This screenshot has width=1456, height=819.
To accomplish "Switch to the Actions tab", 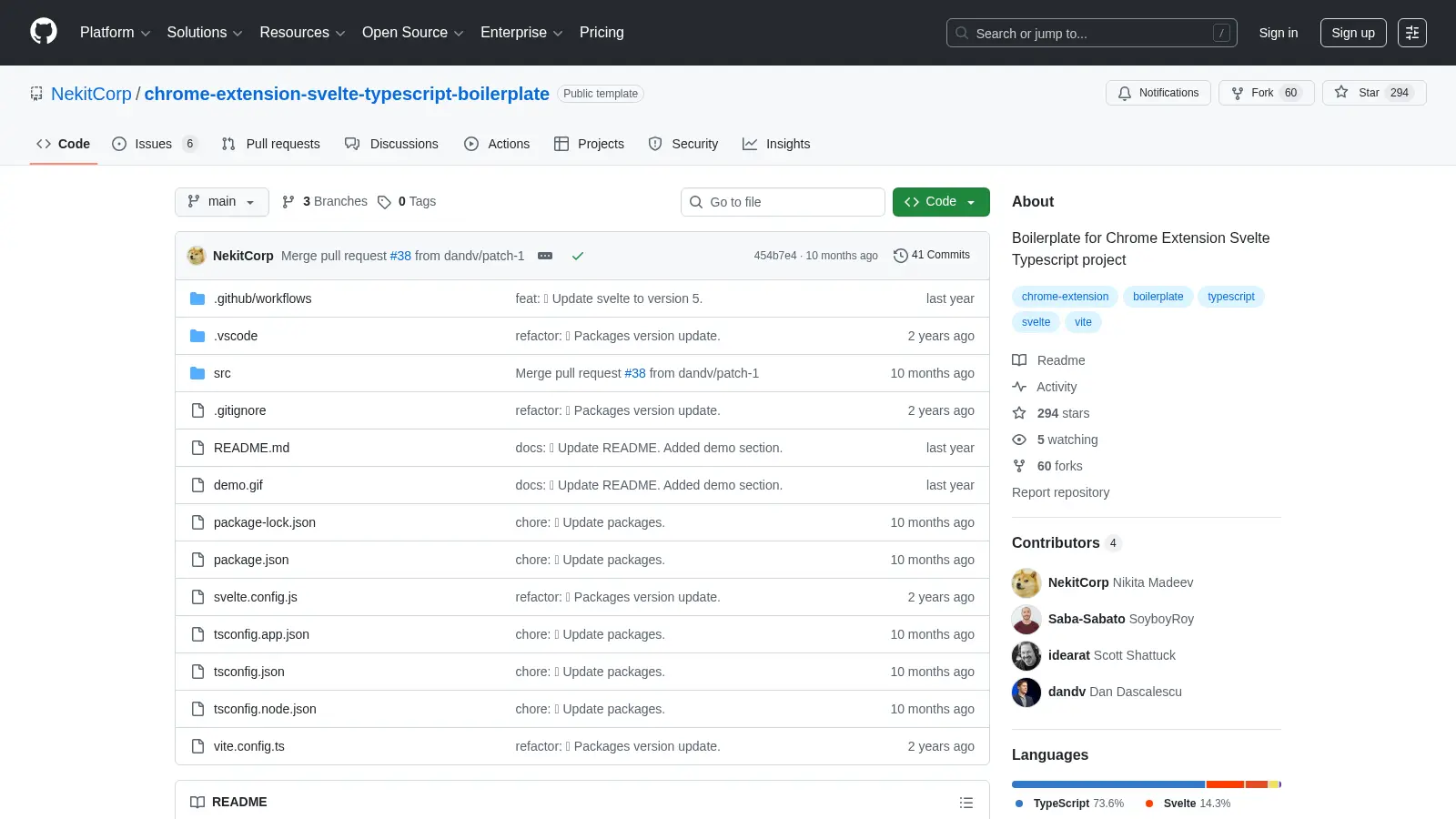I will click(x=497, y=144).
